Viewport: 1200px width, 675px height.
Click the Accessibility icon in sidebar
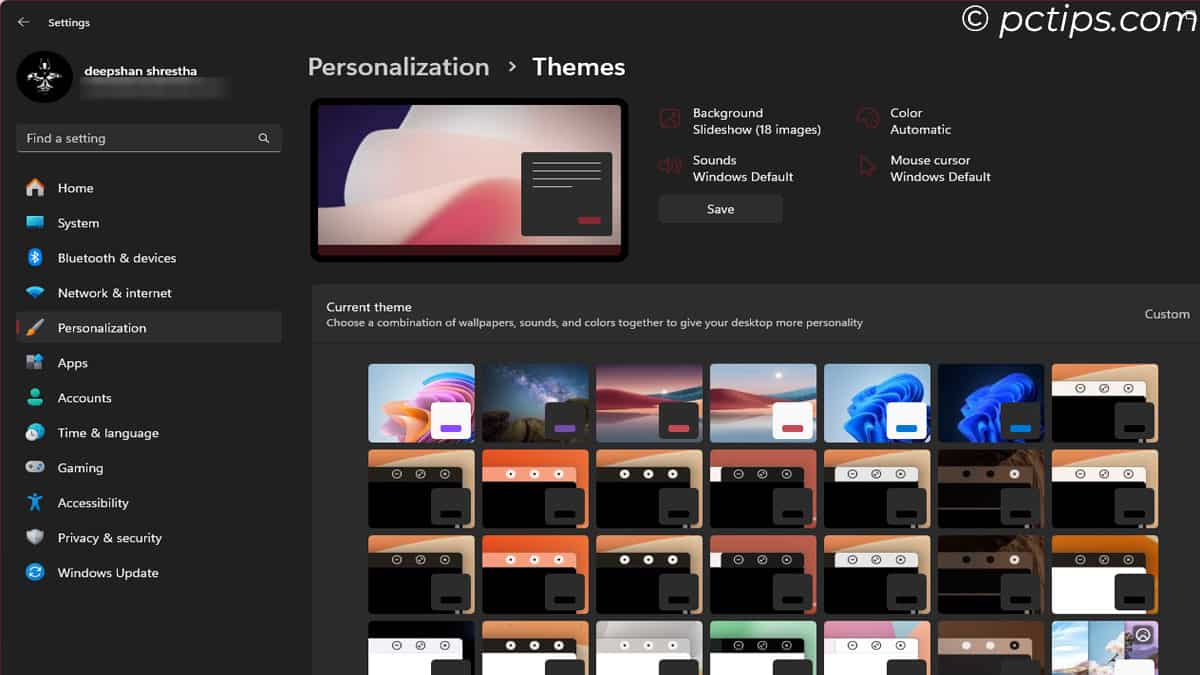[x=32, y=502]
